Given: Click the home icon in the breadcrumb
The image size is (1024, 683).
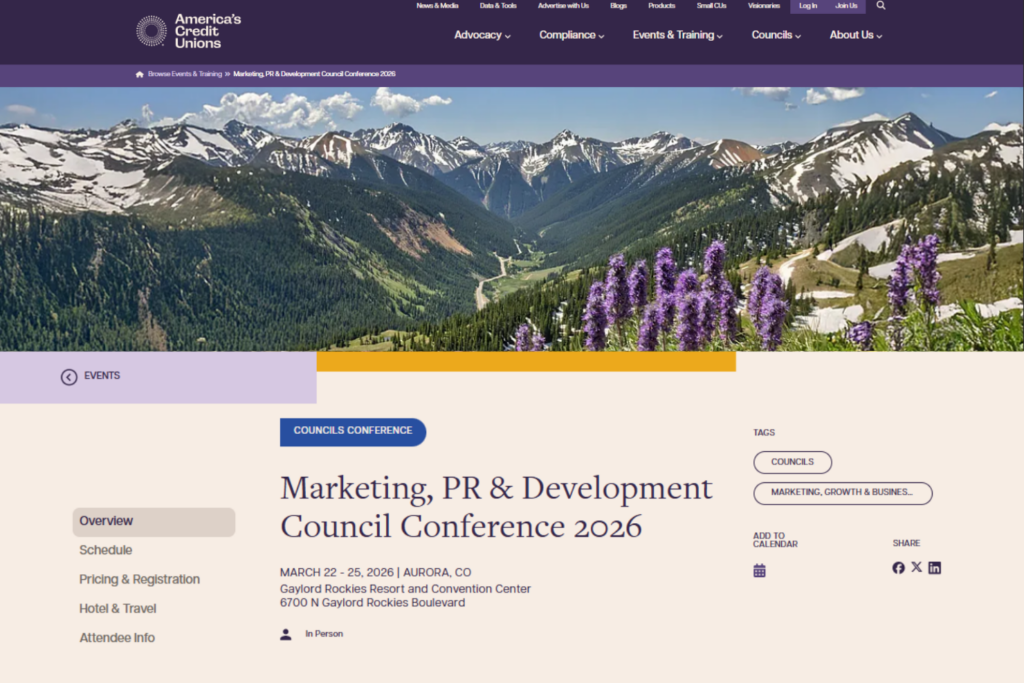Looking at the screenshot, I should pyautogui.click(x=139, y=73).
